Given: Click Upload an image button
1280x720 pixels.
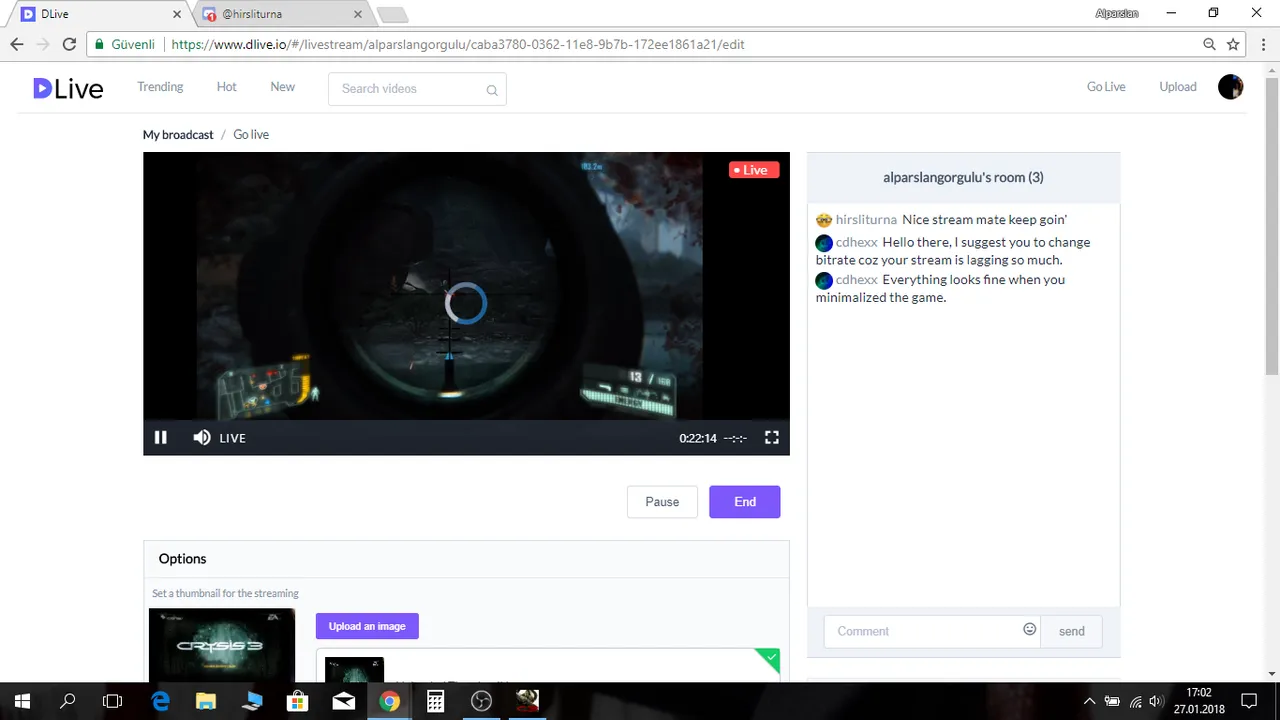Looking at the screenshot, I should click(367, 626).
